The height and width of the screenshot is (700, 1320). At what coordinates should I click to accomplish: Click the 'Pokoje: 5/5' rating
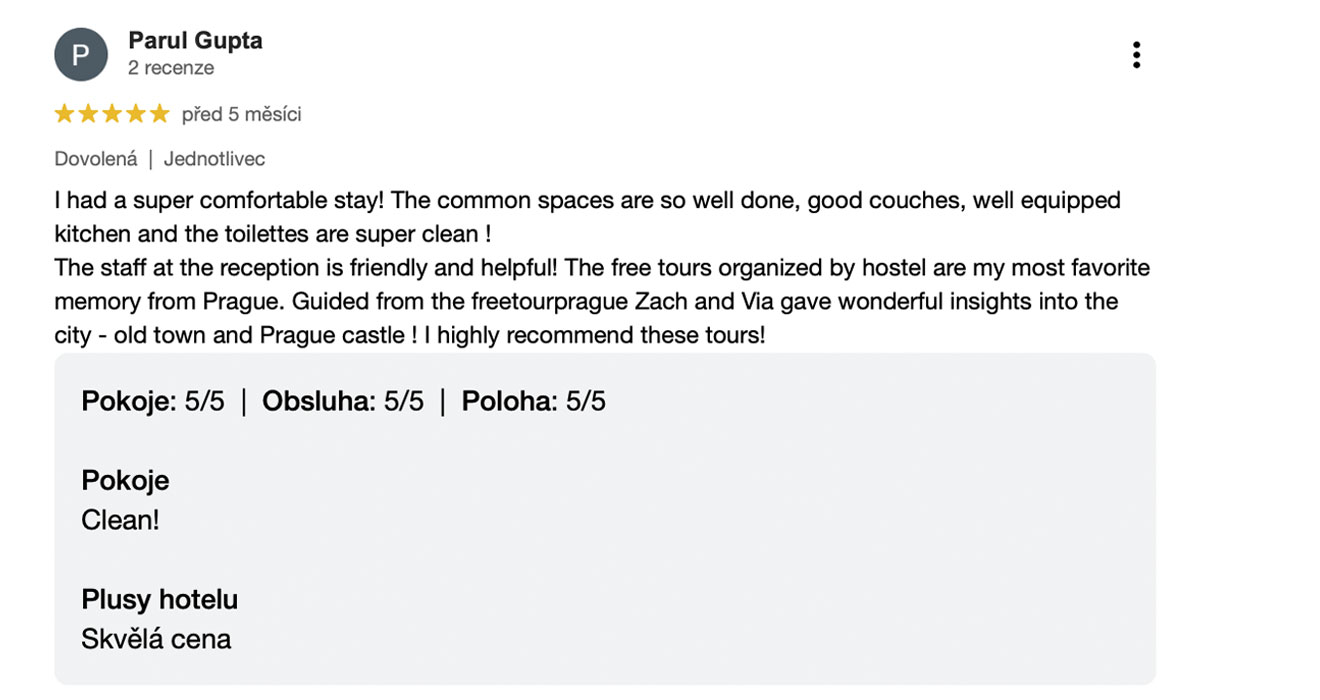coord(153,402)
